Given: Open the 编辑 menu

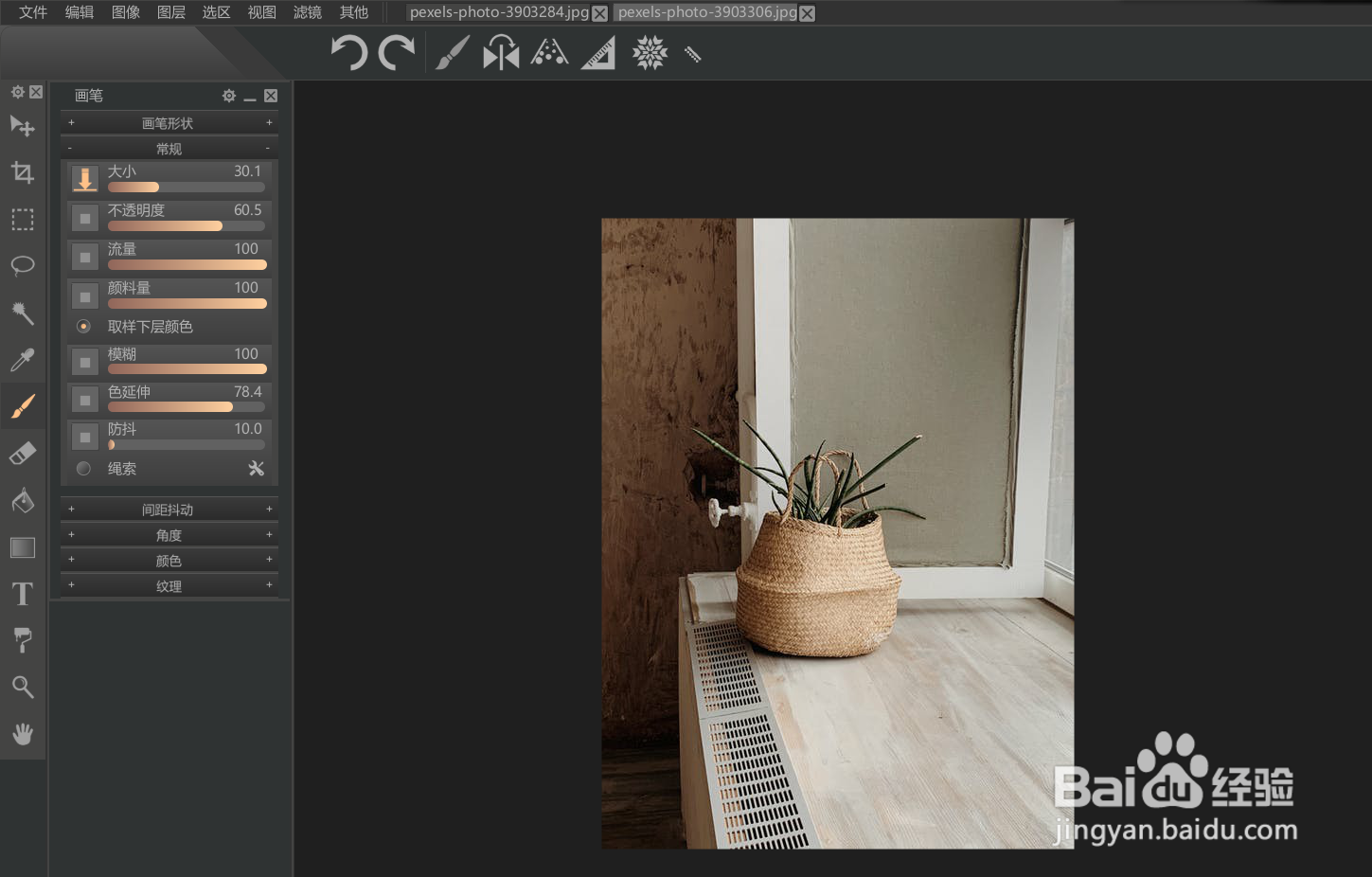Looking at the screenshot, I should click(x=80, y=12).
